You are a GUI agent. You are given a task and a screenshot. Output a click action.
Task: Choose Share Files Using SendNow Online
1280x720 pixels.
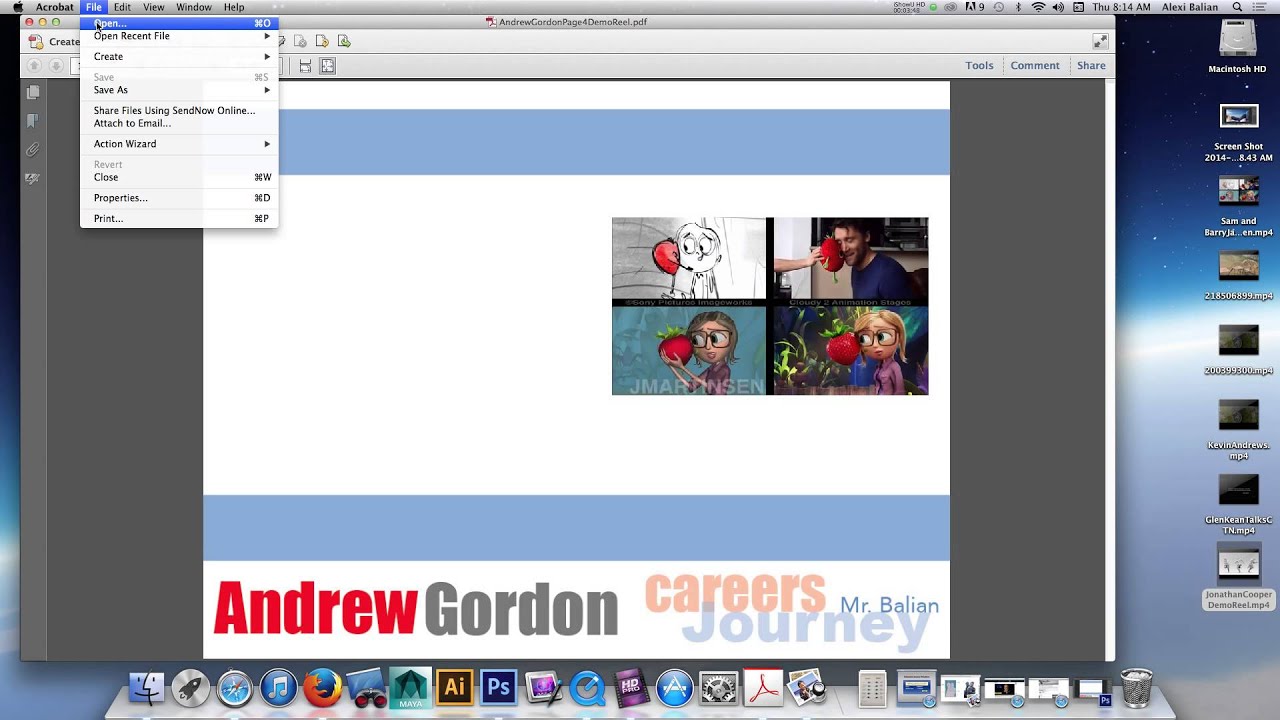[x=179, y=111]
